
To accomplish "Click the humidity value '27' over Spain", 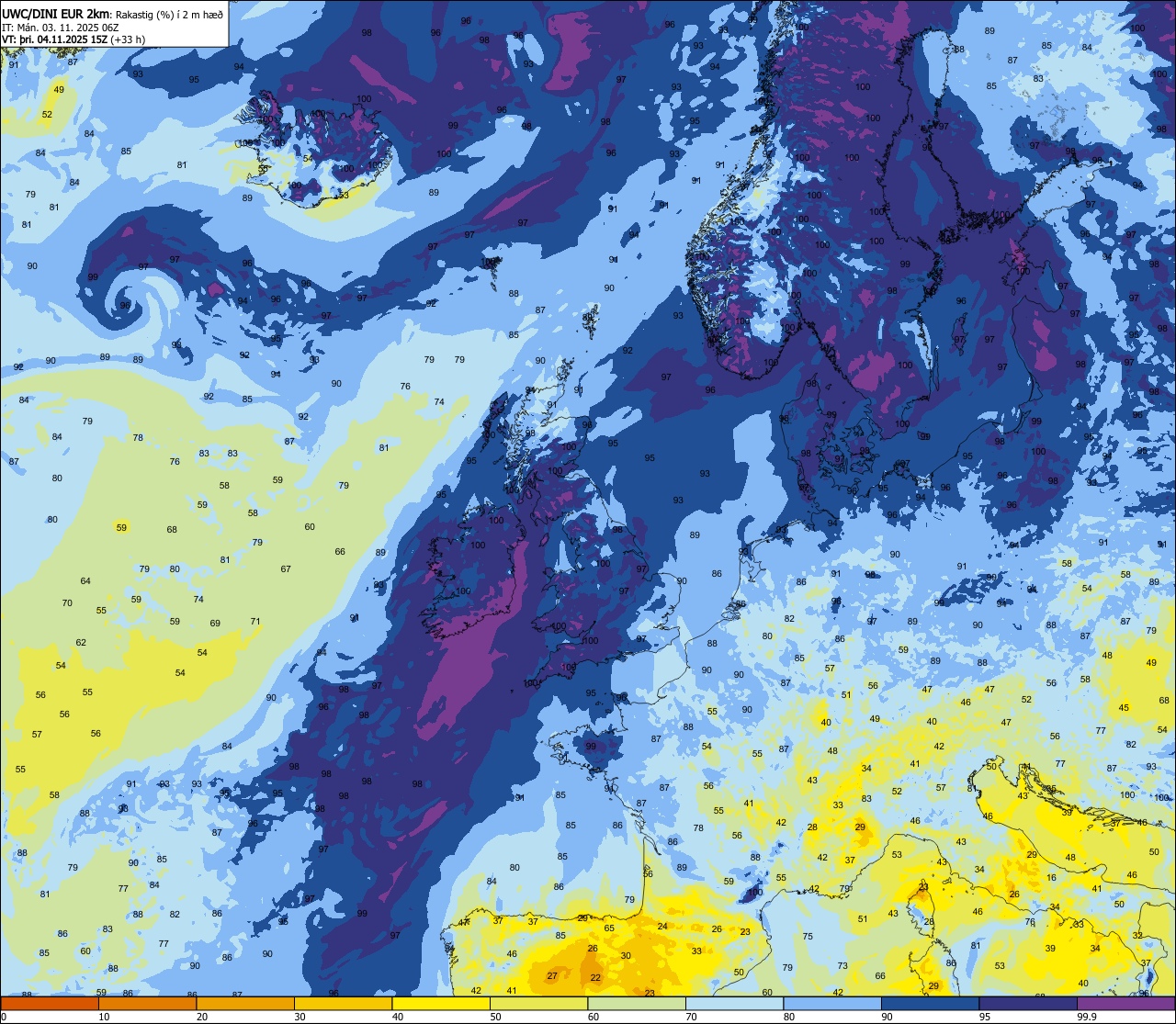I will click(552, 976).
